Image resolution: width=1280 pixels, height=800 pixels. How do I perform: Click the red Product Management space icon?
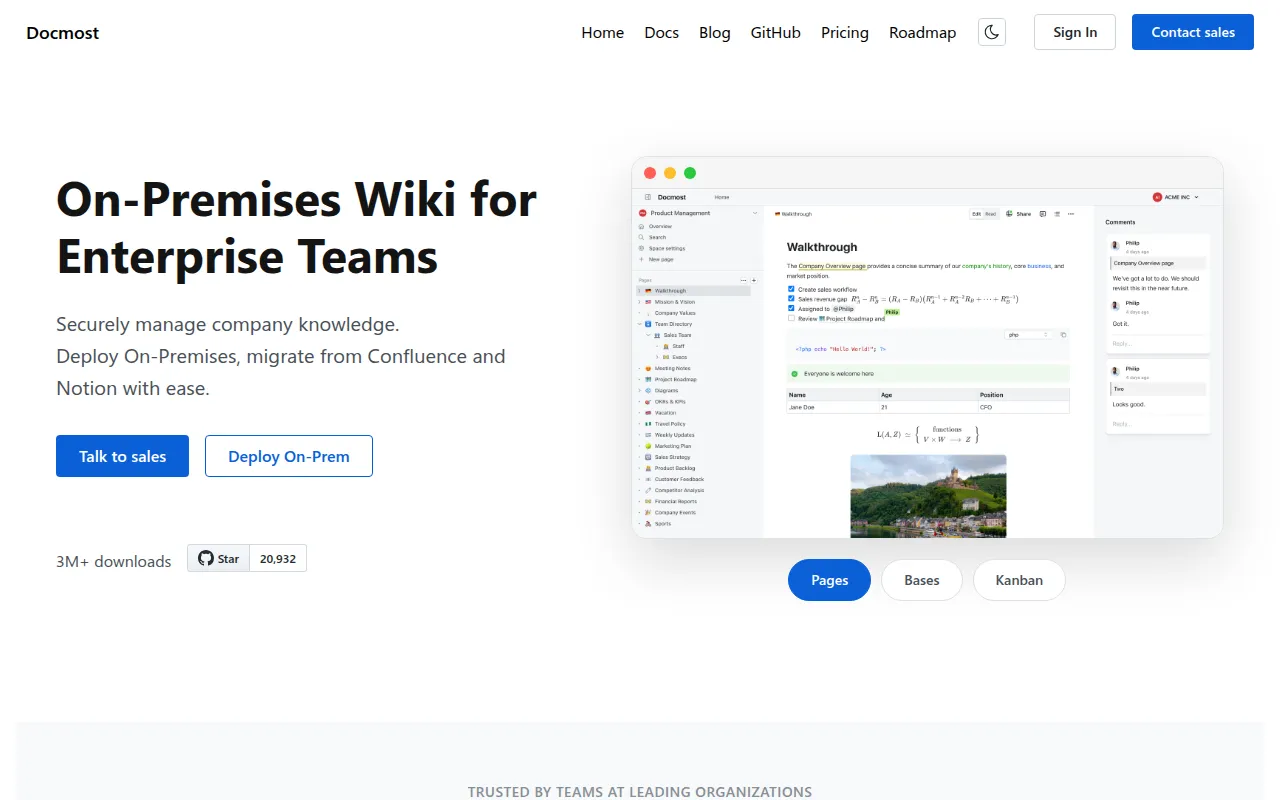(643, 213)
